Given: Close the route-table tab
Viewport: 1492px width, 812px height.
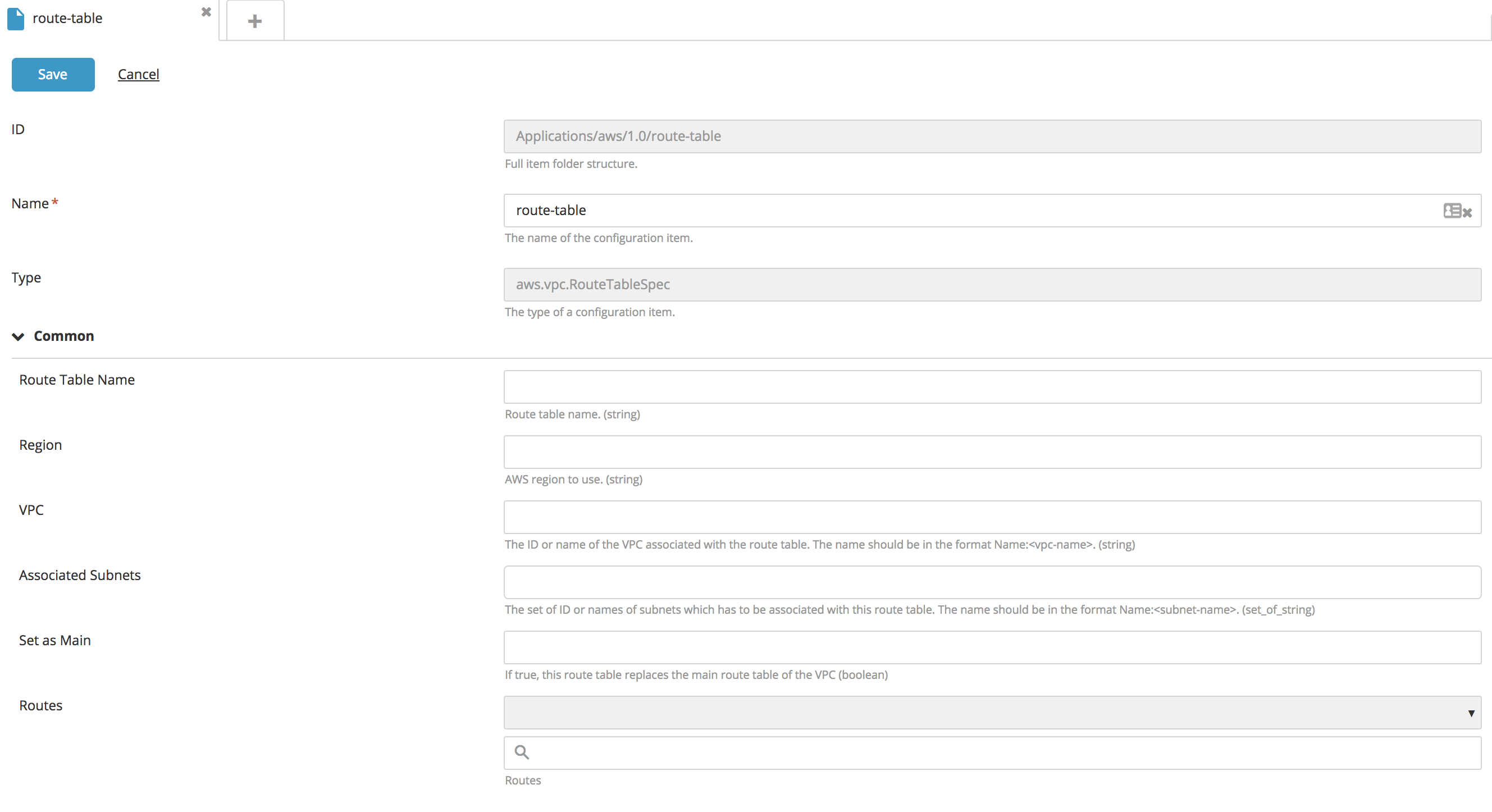Looking at the screenshot, I should [206, 12].
